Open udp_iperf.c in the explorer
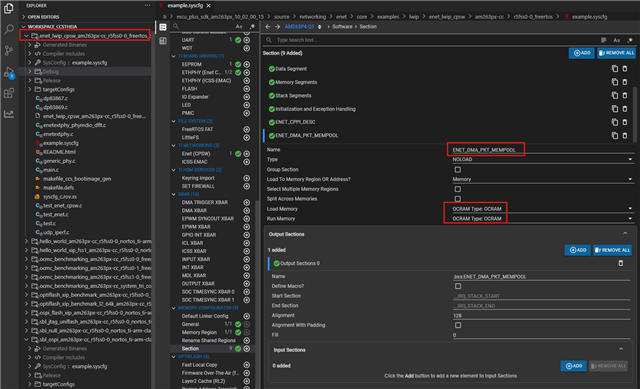Viewport: 640px width, 389px height. point(56,232)
